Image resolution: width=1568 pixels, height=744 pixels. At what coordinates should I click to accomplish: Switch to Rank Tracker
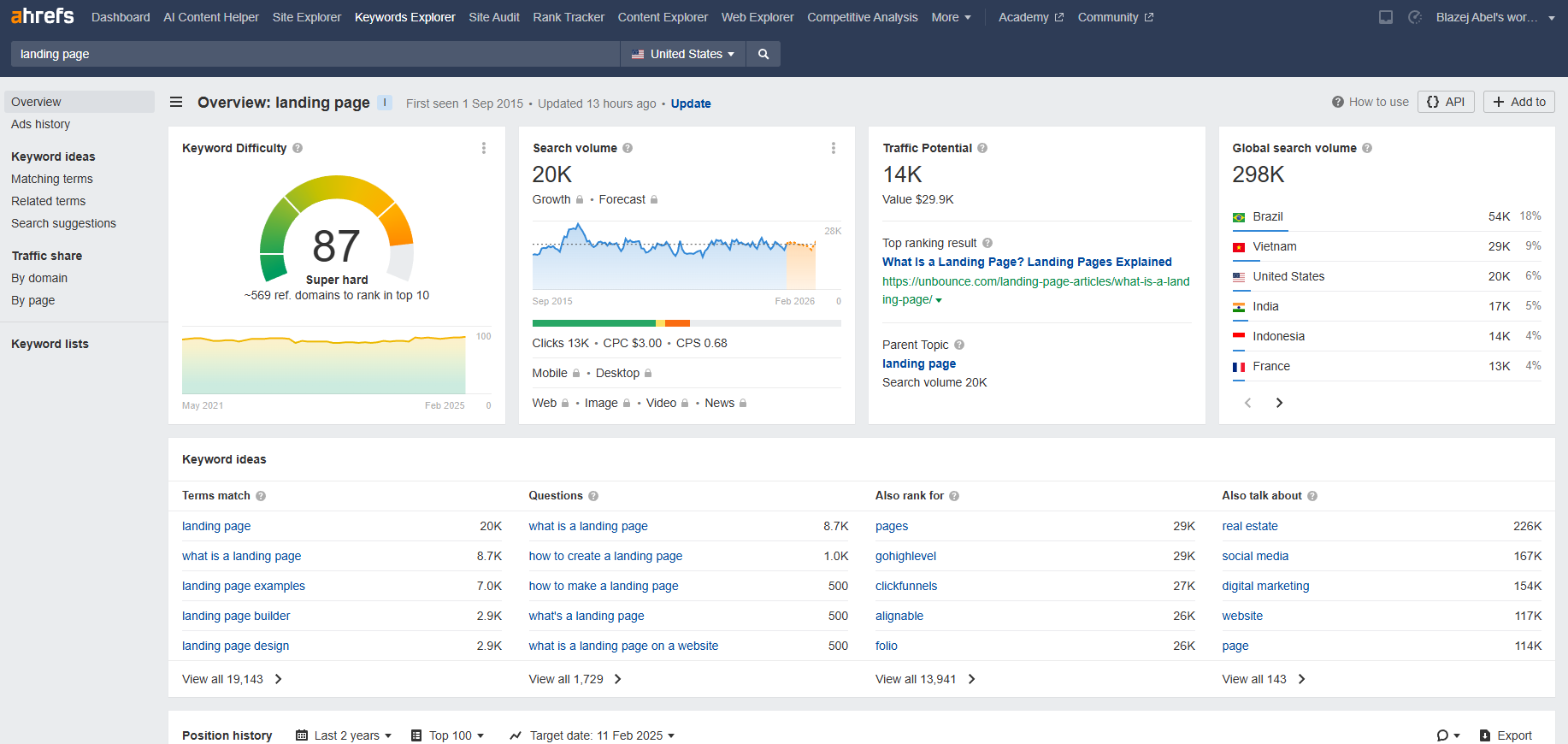pyautogui.click(x=569, y=17)
